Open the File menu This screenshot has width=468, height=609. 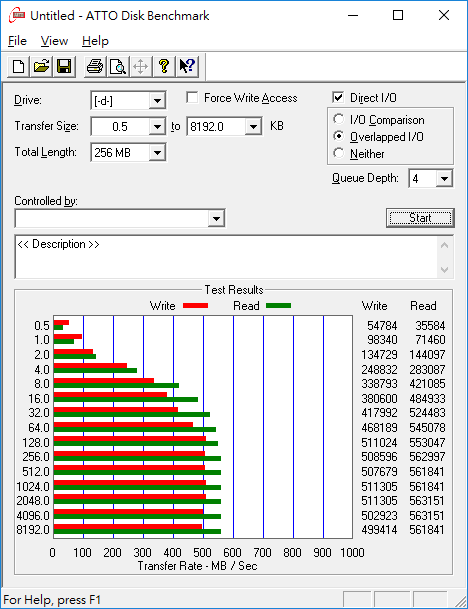click(17, 41)
